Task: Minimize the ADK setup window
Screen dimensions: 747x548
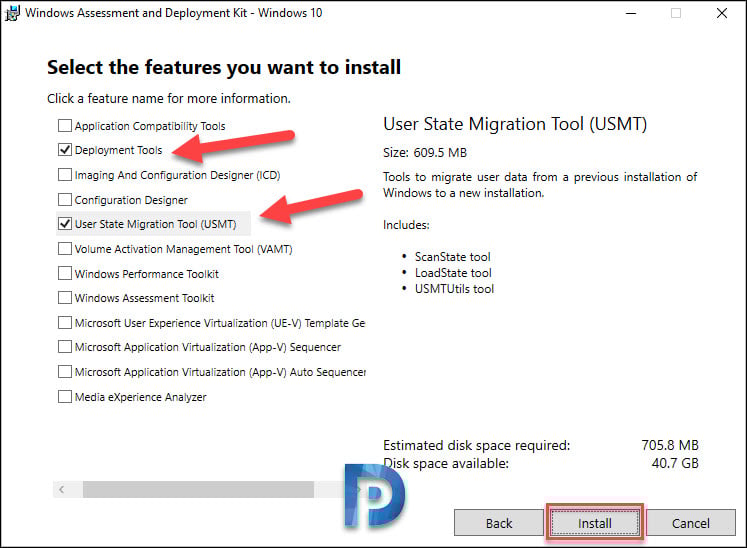Action: (x=631, y=13)
